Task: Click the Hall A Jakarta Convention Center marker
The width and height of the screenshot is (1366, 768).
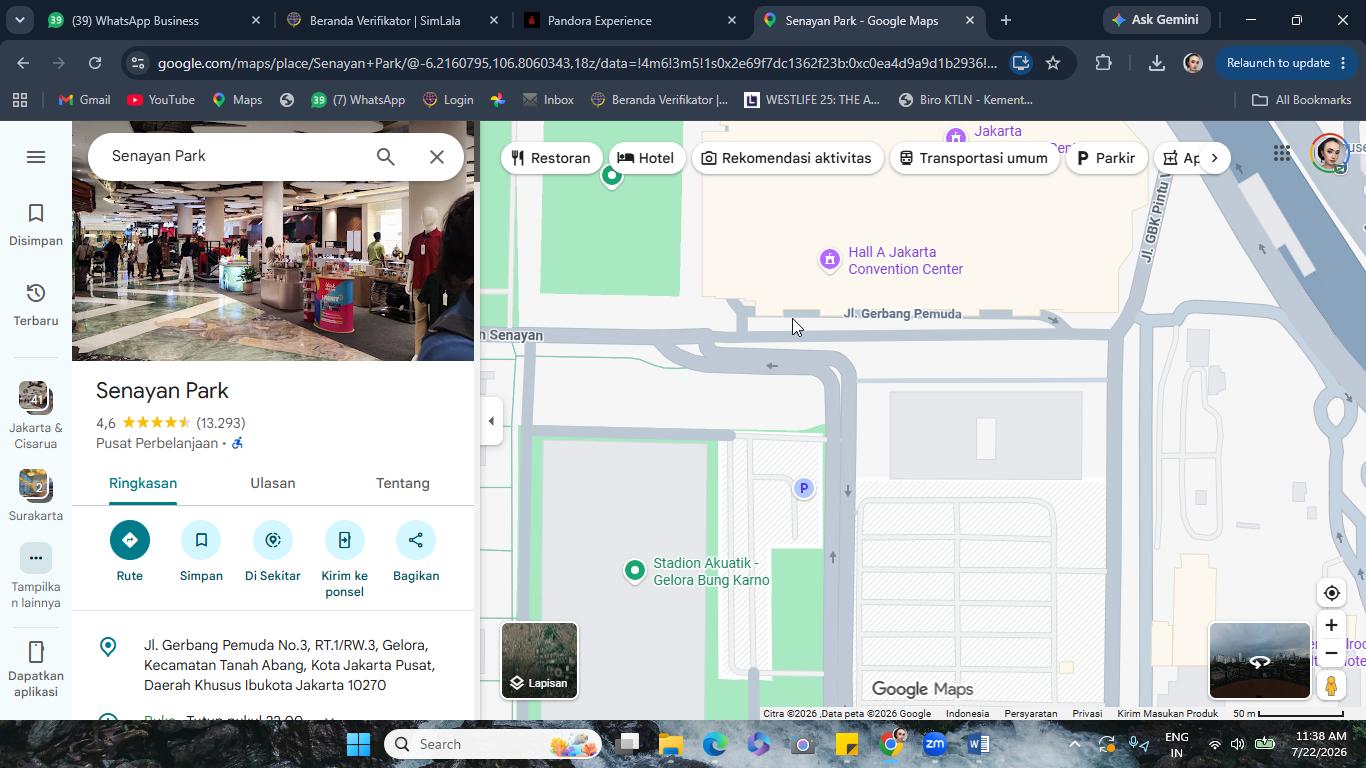Action: point(829,261)
